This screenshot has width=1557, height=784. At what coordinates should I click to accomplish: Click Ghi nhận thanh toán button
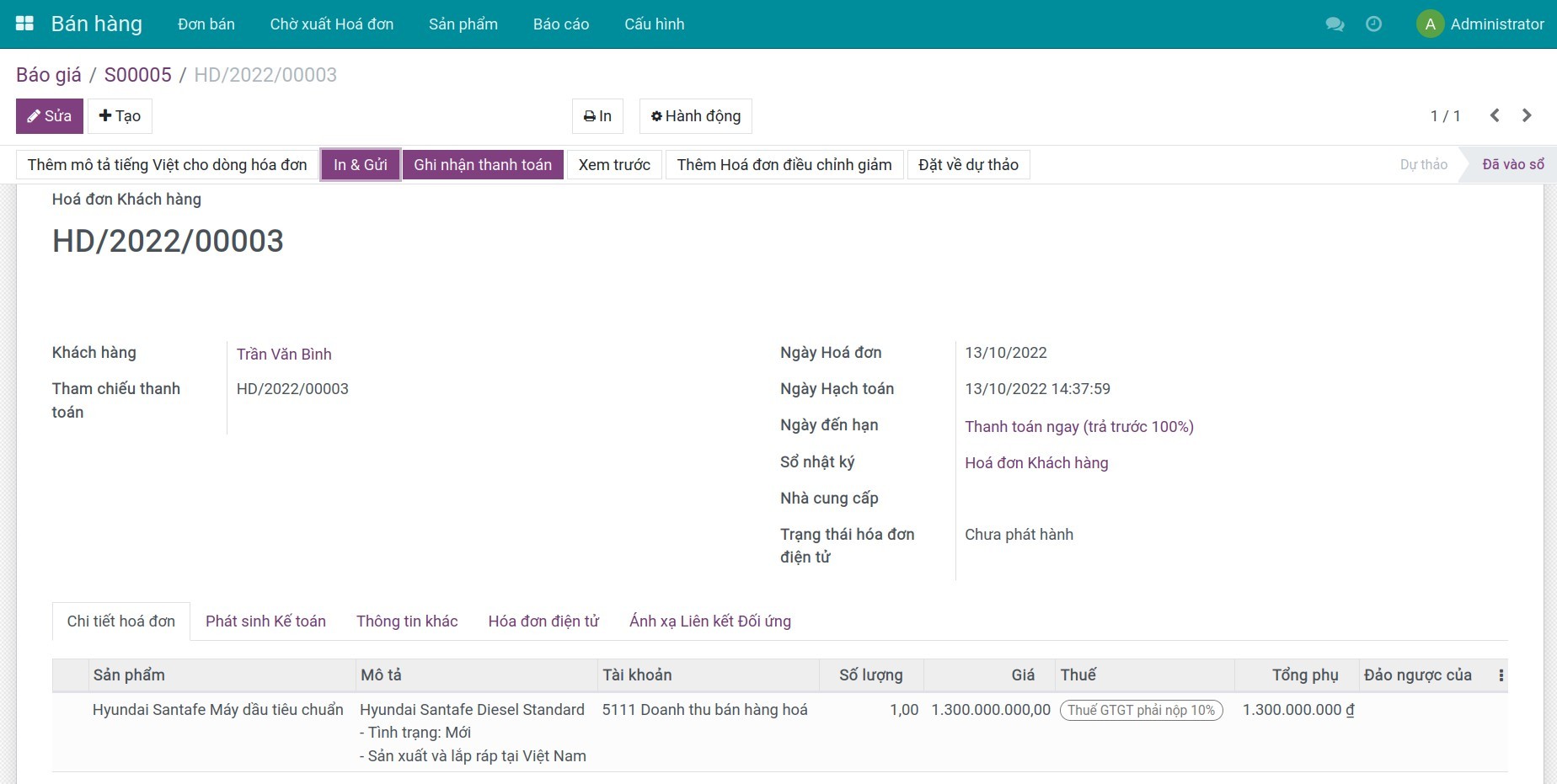[x=482, y=165]
